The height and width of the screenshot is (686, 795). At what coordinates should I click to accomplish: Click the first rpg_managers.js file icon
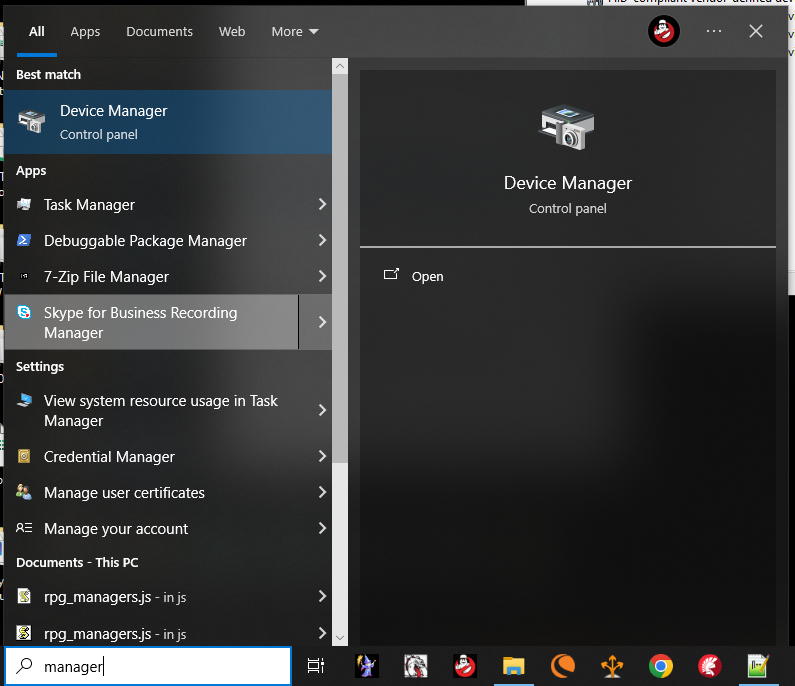click(24, 596)
